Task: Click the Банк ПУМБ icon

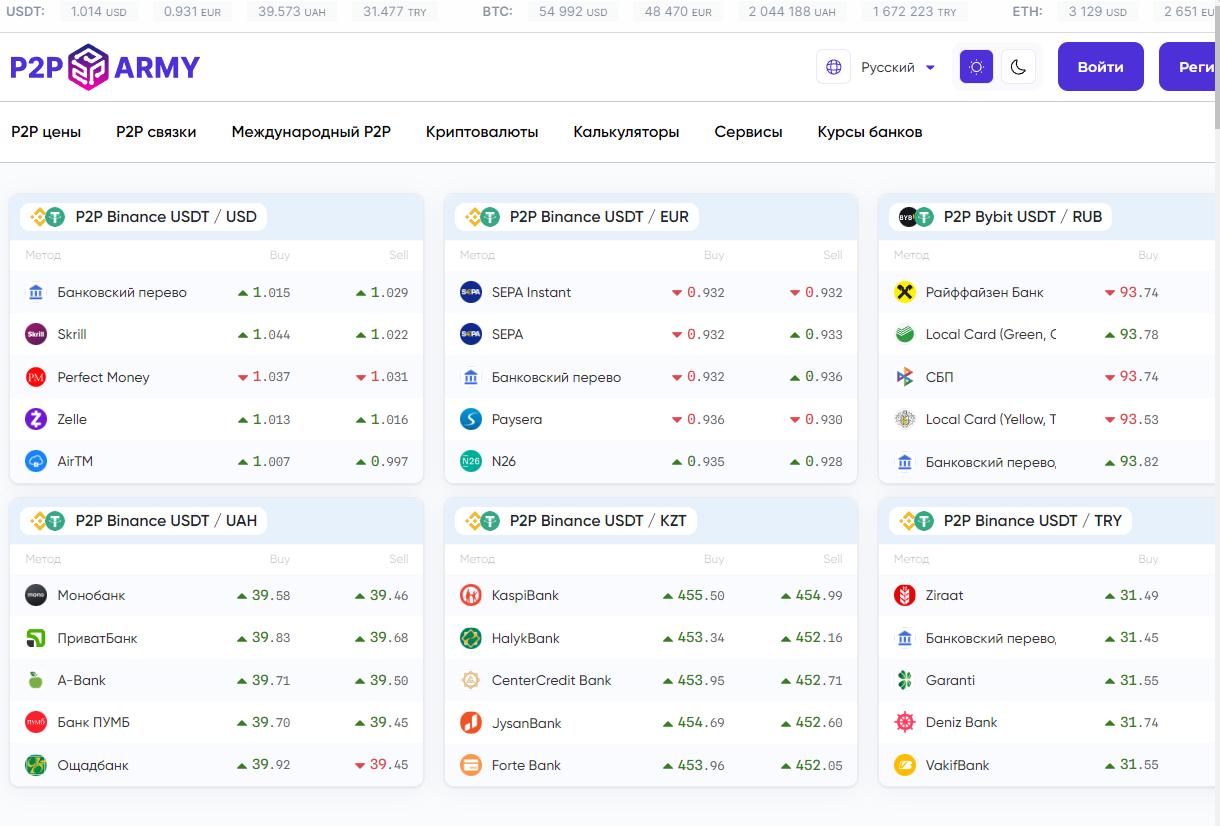Action: point(36,722)
